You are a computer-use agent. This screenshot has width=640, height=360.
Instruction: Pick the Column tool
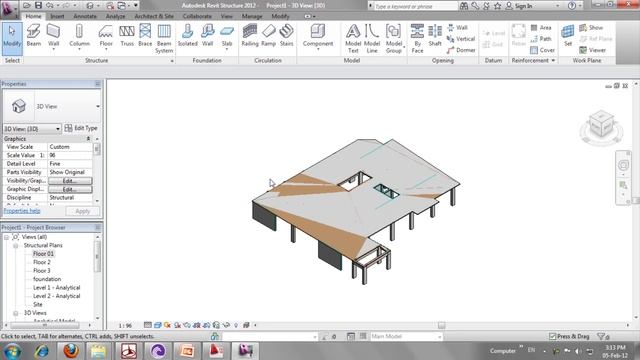(79, 37)
